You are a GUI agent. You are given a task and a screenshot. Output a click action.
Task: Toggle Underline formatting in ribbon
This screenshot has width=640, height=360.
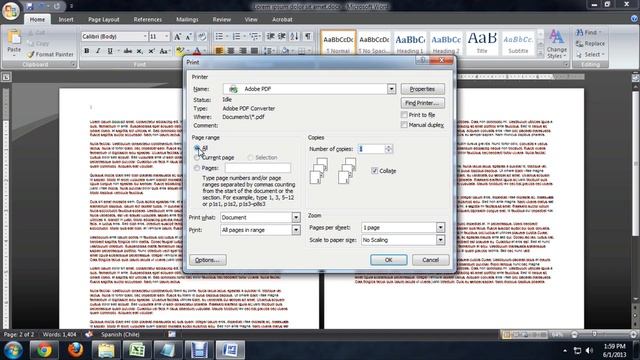coord(109,51)
